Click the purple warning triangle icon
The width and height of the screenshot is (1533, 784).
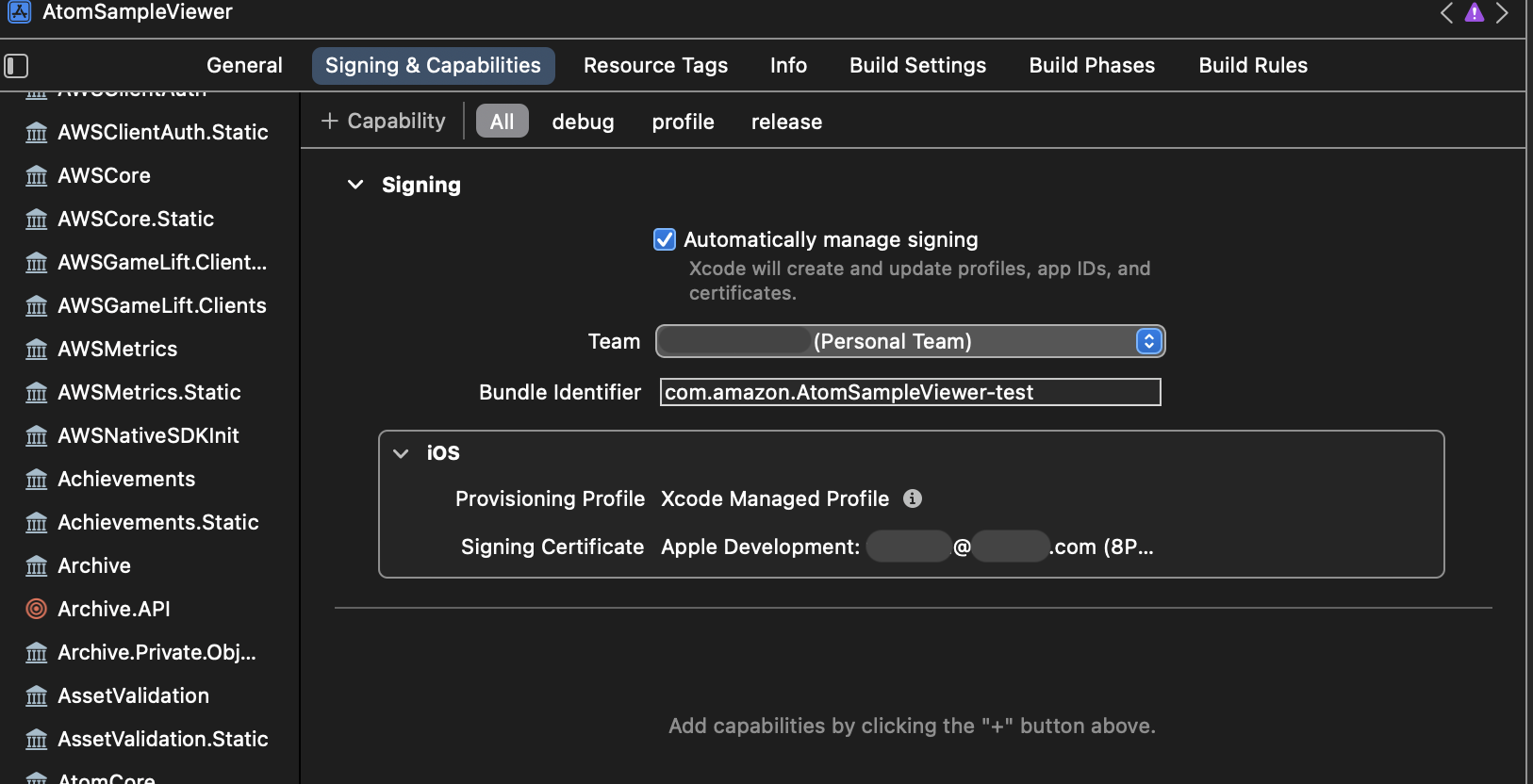(x=1475, y=12)
